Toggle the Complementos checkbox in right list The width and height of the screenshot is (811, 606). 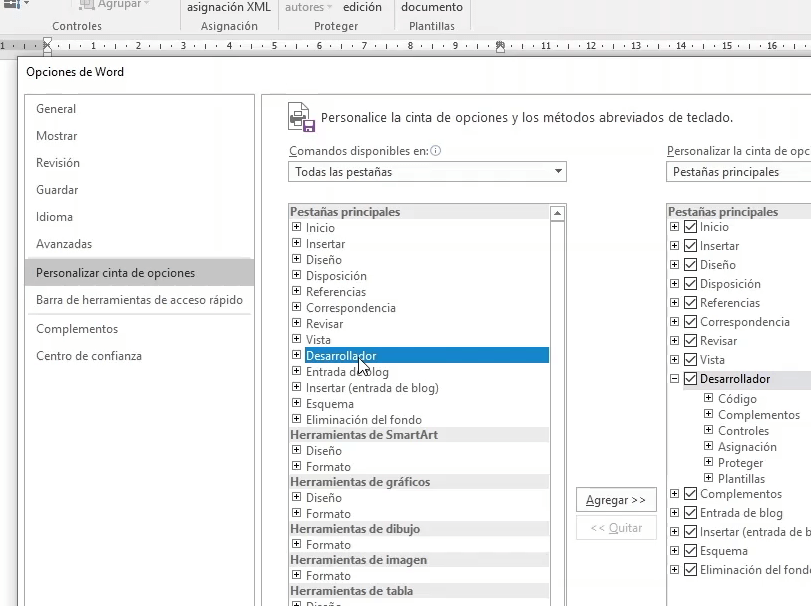coord(690,494)
